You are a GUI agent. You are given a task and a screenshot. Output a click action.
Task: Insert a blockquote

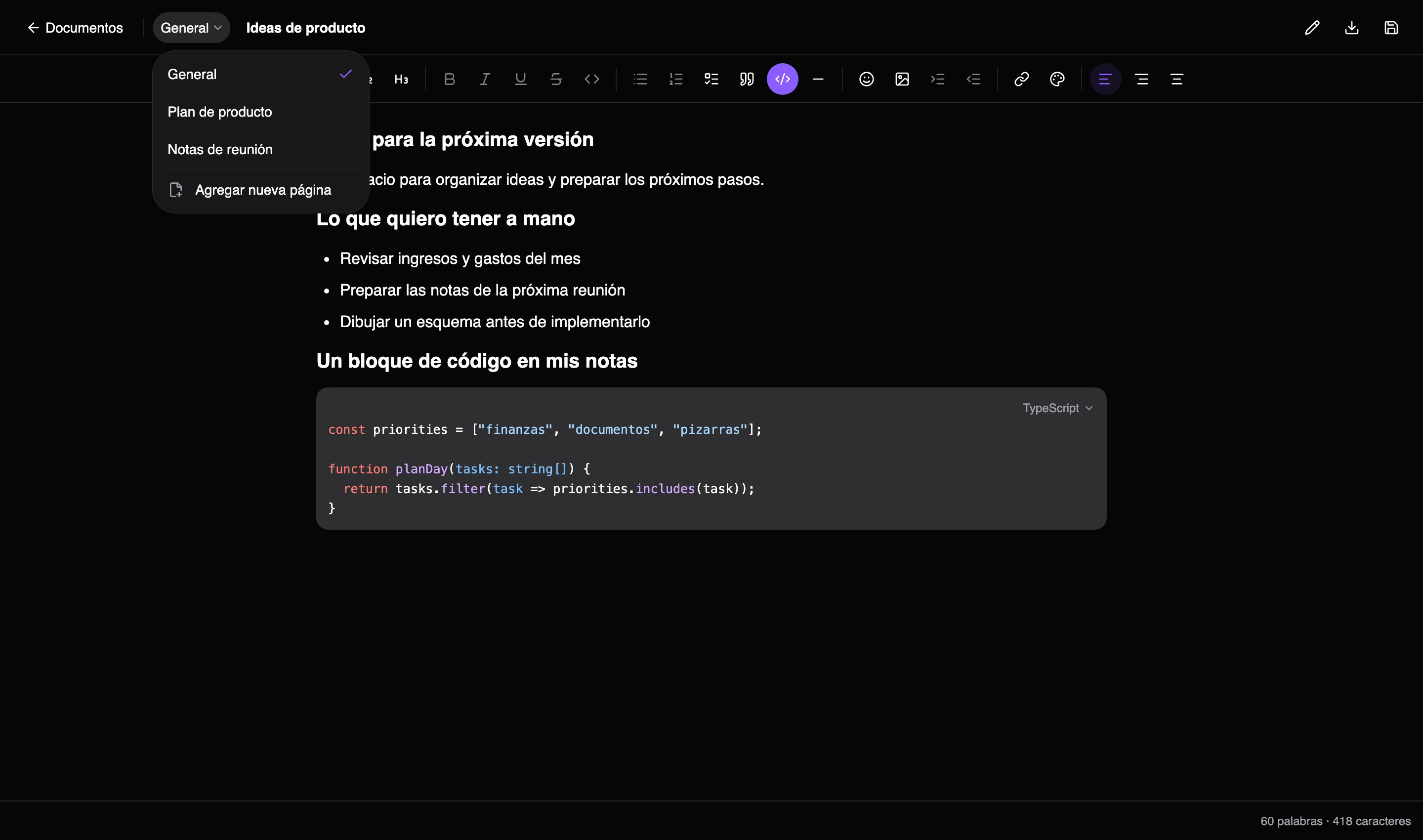tap(747, 79)
